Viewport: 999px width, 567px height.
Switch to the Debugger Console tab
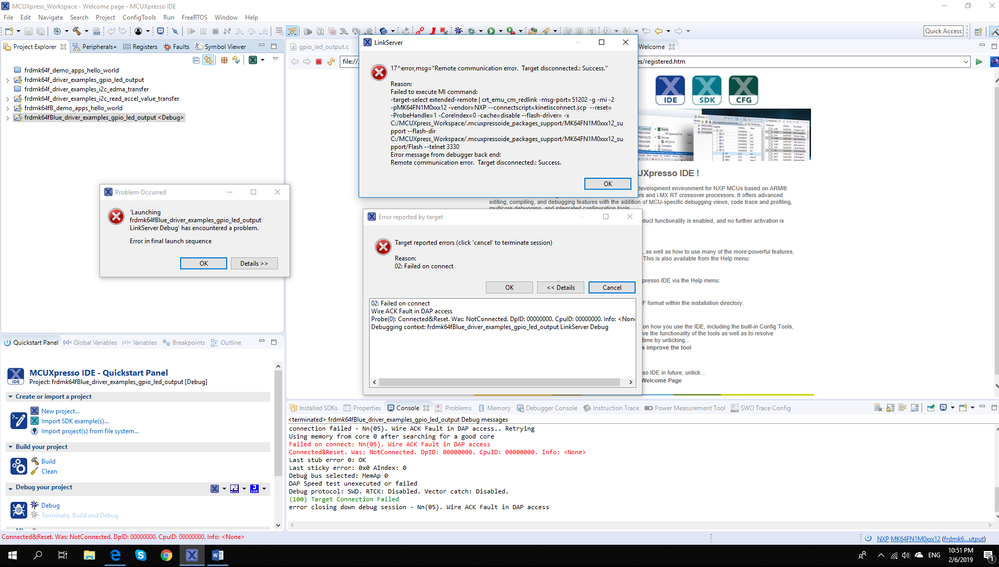click(x=547, y=408)
